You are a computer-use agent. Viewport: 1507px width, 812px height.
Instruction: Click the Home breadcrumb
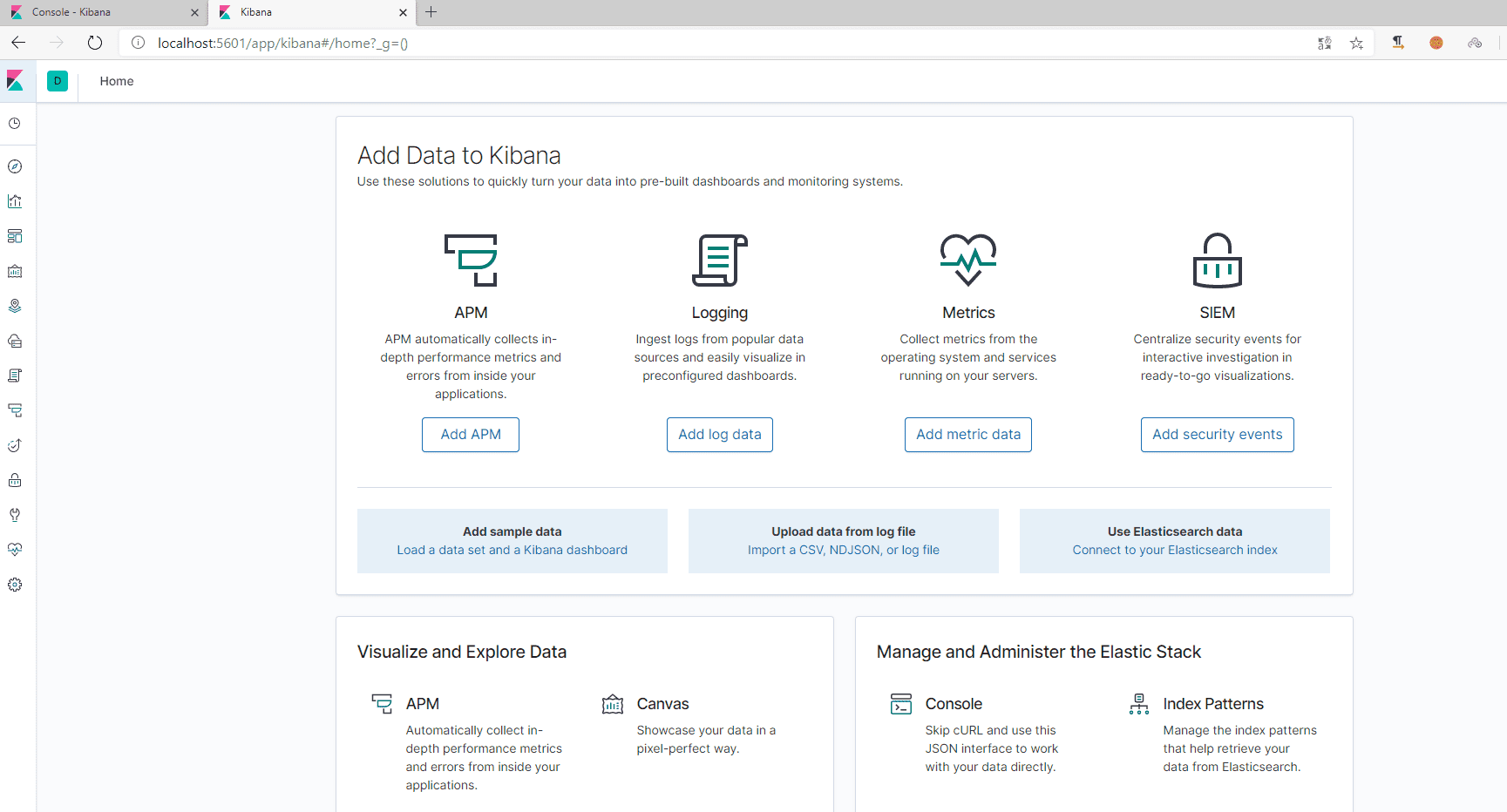(117, 81)
